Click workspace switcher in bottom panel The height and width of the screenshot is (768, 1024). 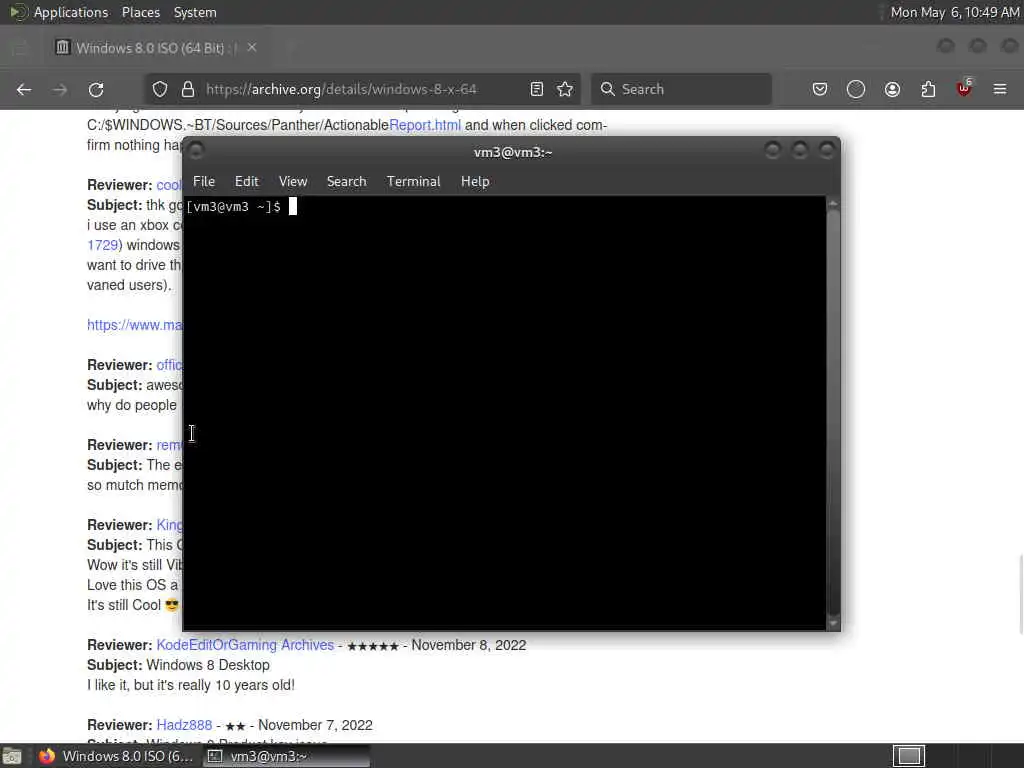[908, 756]
